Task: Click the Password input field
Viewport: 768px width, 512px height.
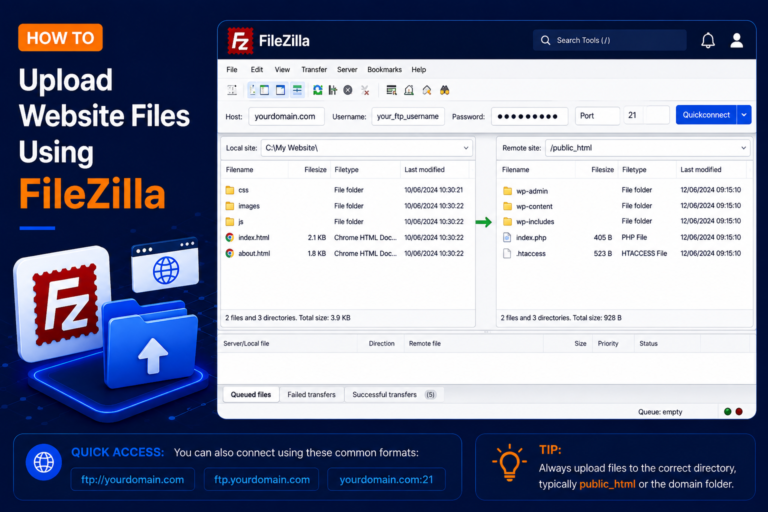Action: (x=529, y=117)
